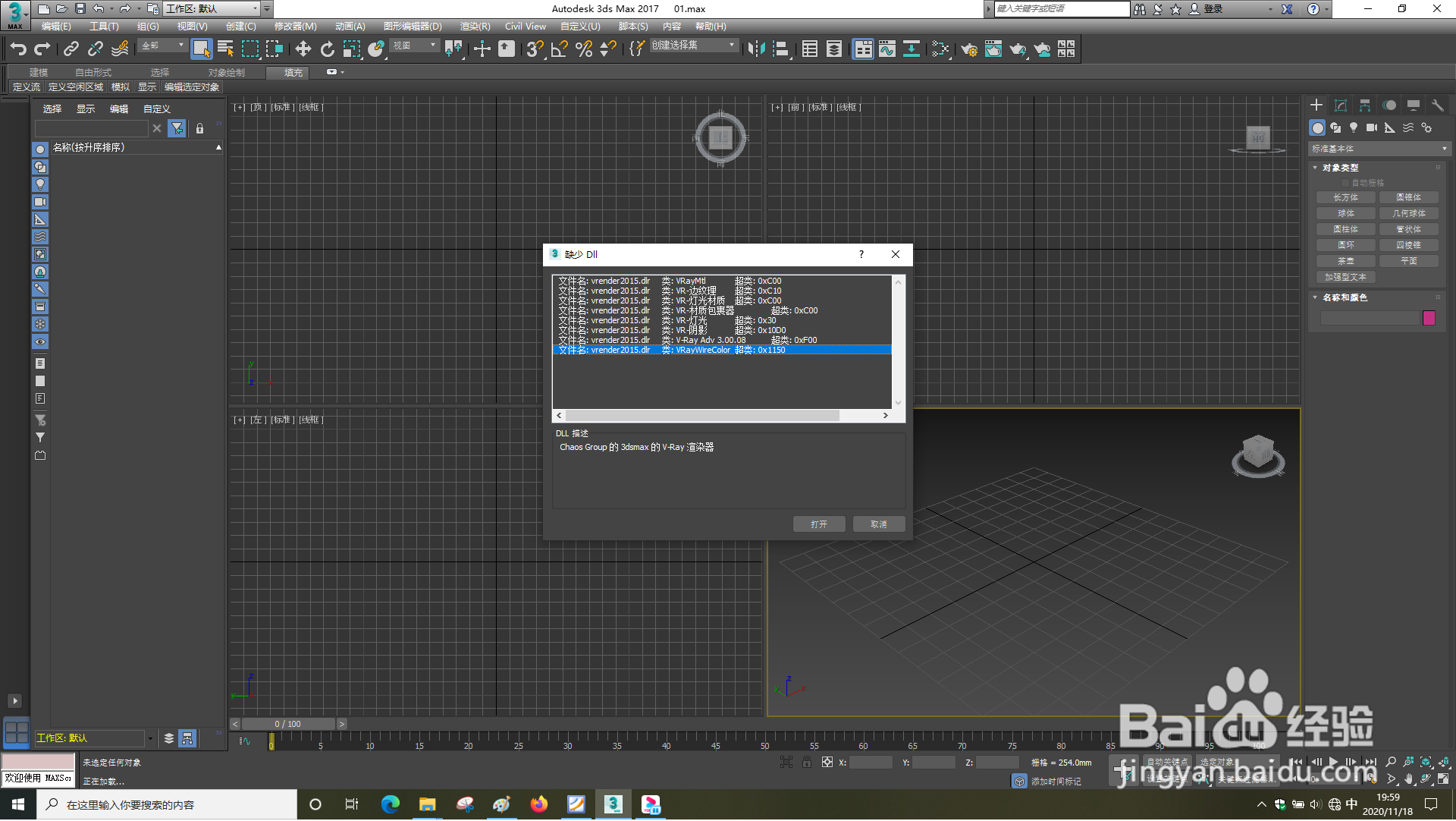1456x821 pixels.
Task: Select the Select and Move tool
Action: point(303,49)
